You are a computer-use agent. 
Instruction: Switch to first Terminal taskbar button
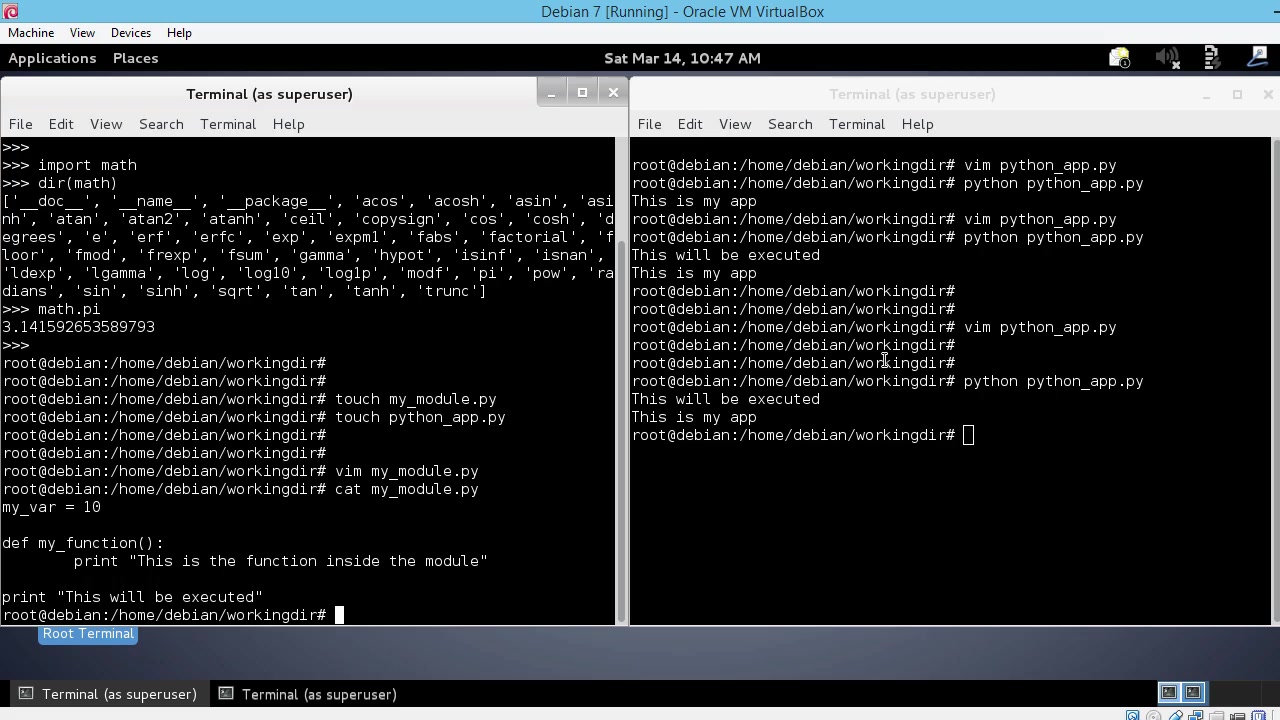109,694
